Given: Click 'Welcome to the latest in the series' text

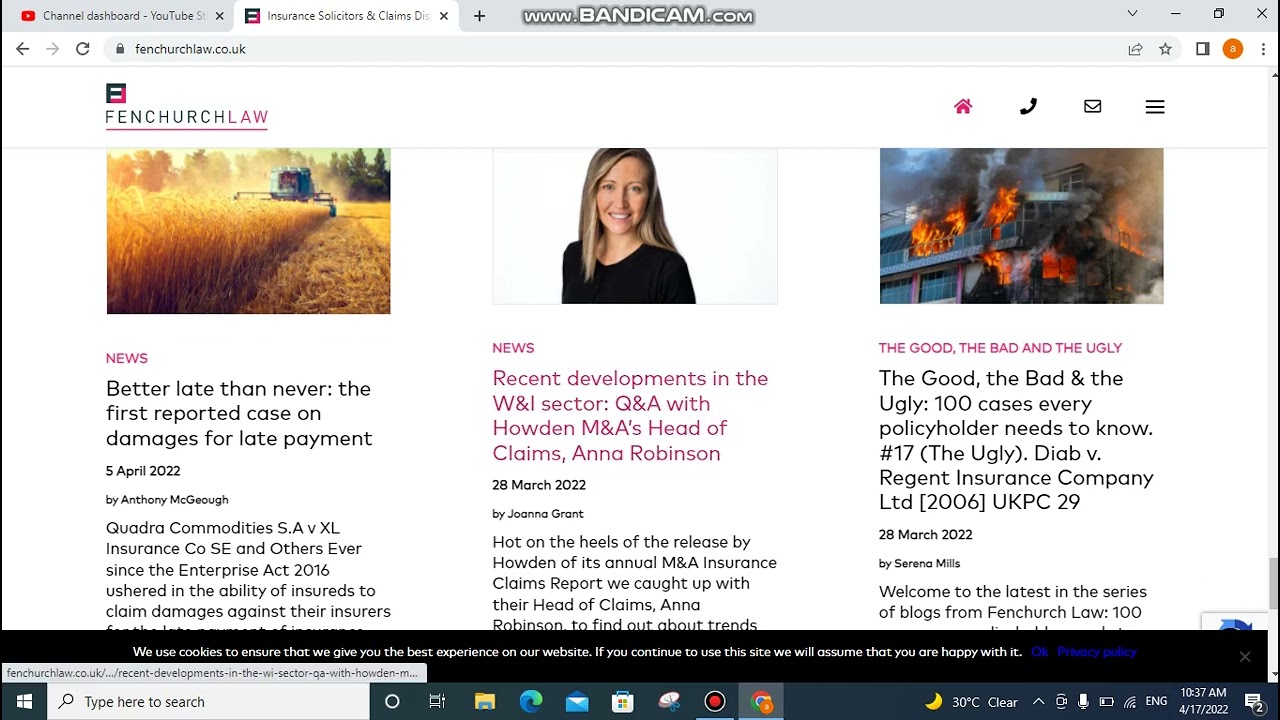Looking at the screenshot, I should (x=1013, y=592).
